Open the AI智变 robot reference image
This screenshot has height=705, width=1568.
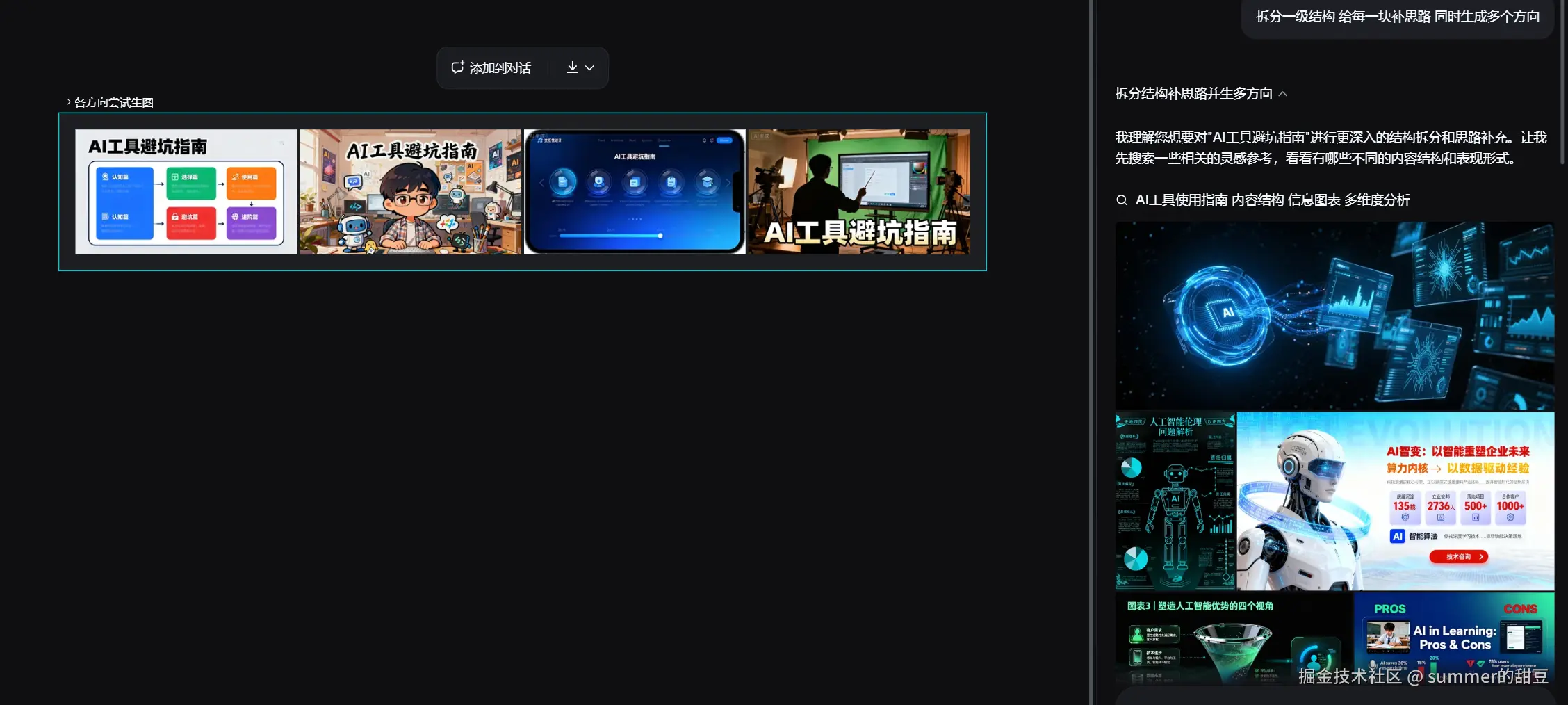[x=1396, y=501]
